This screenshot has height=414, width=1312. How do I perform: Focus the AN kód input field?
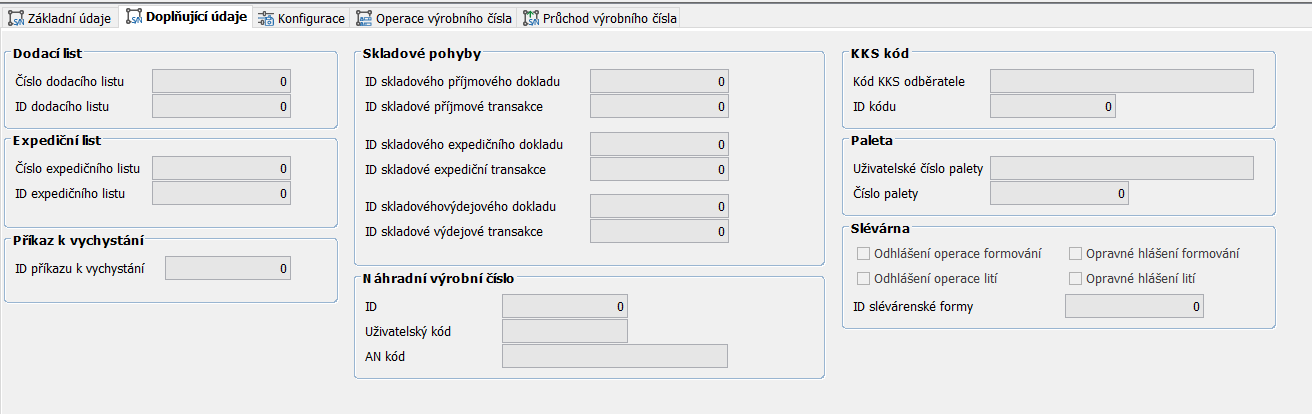click(614, 357)
